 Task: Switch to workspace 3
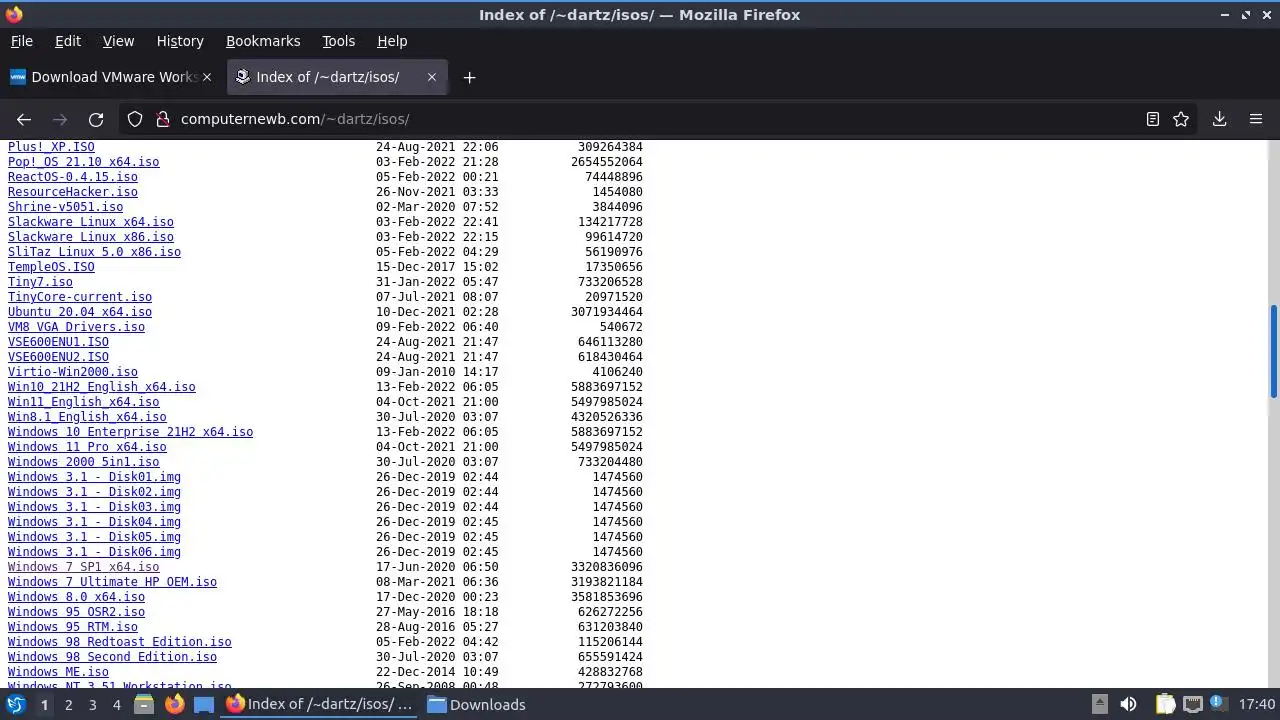pyautogui.click(x=92, y=705)
